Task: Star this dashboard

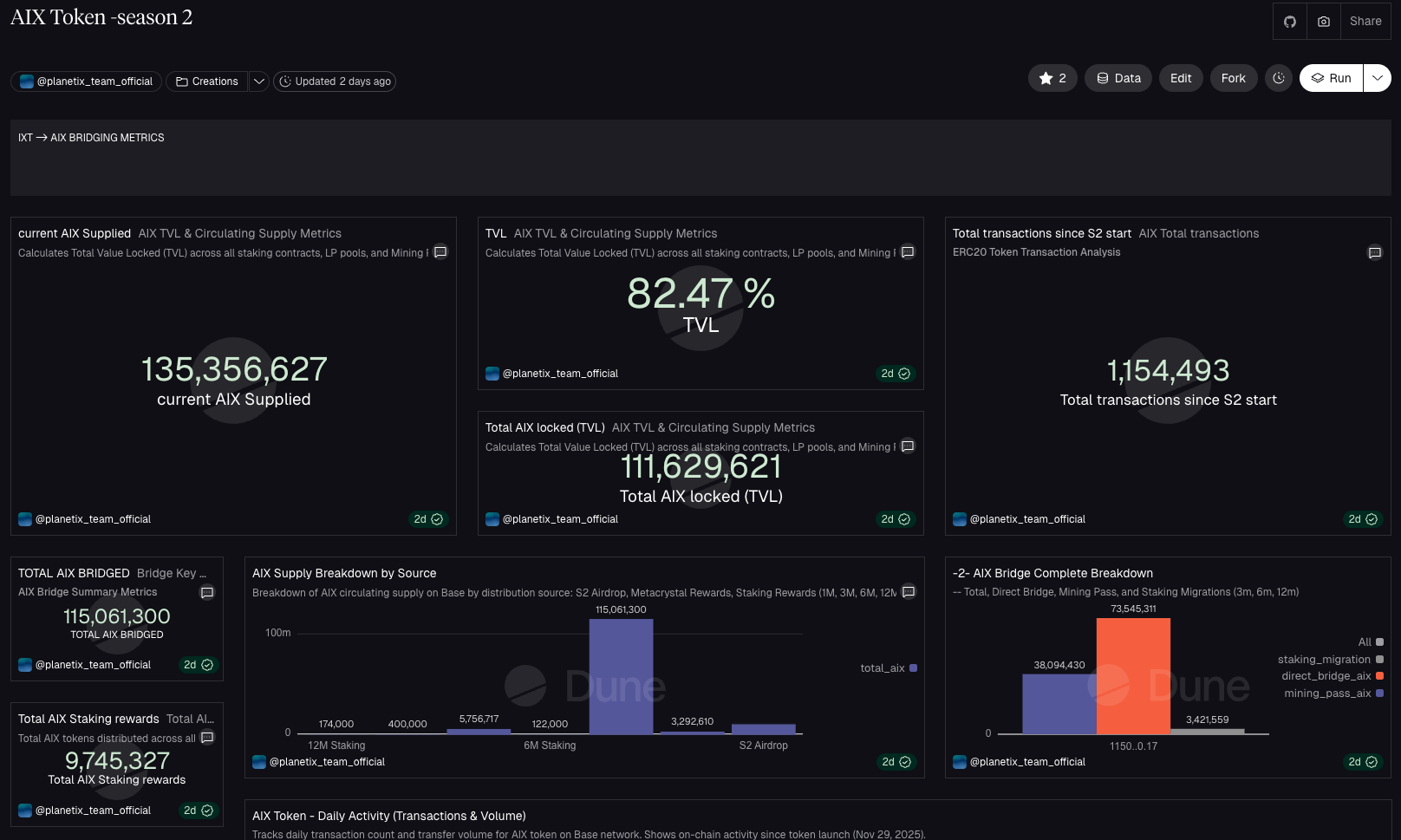Action: [x=1052, y=78]
